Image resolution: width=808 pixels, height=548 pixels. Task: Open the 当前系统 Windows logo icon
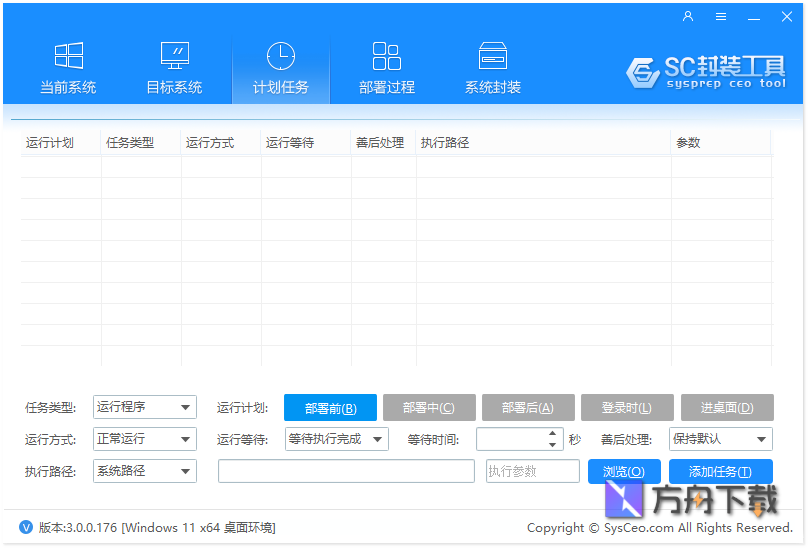69,56
